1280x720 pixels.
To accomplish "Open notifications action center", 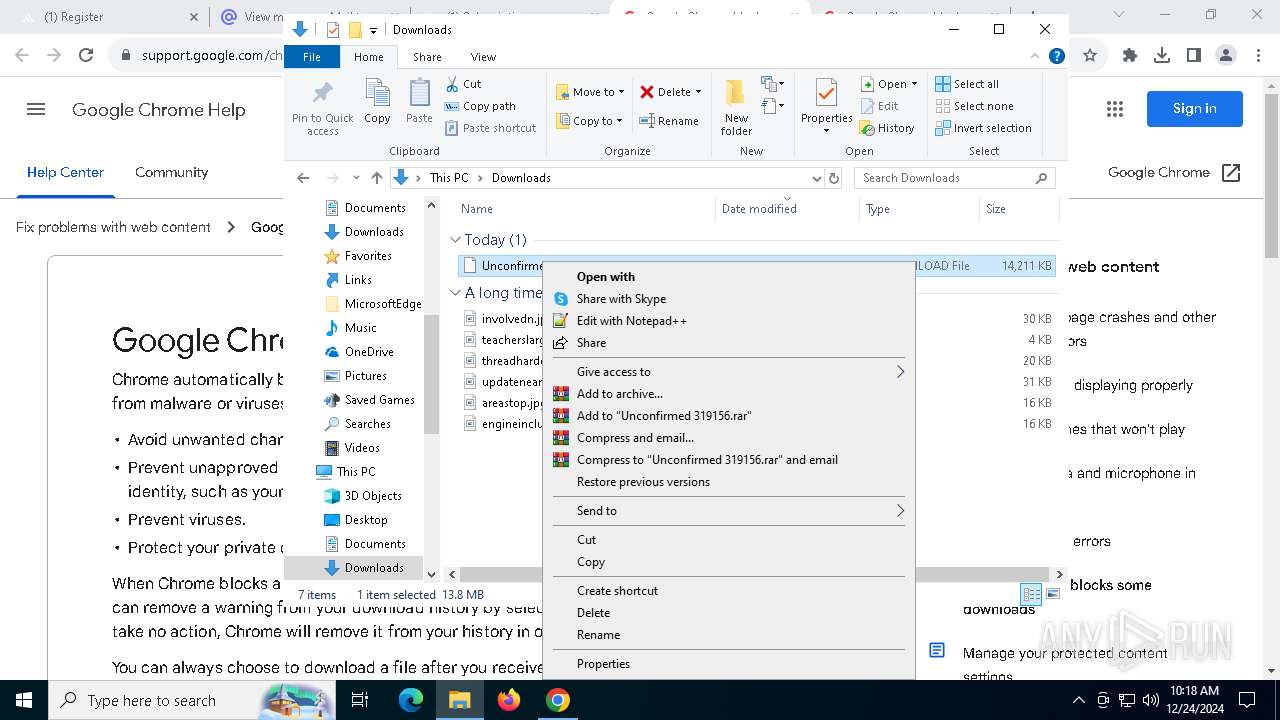I will click(1247, 700).
